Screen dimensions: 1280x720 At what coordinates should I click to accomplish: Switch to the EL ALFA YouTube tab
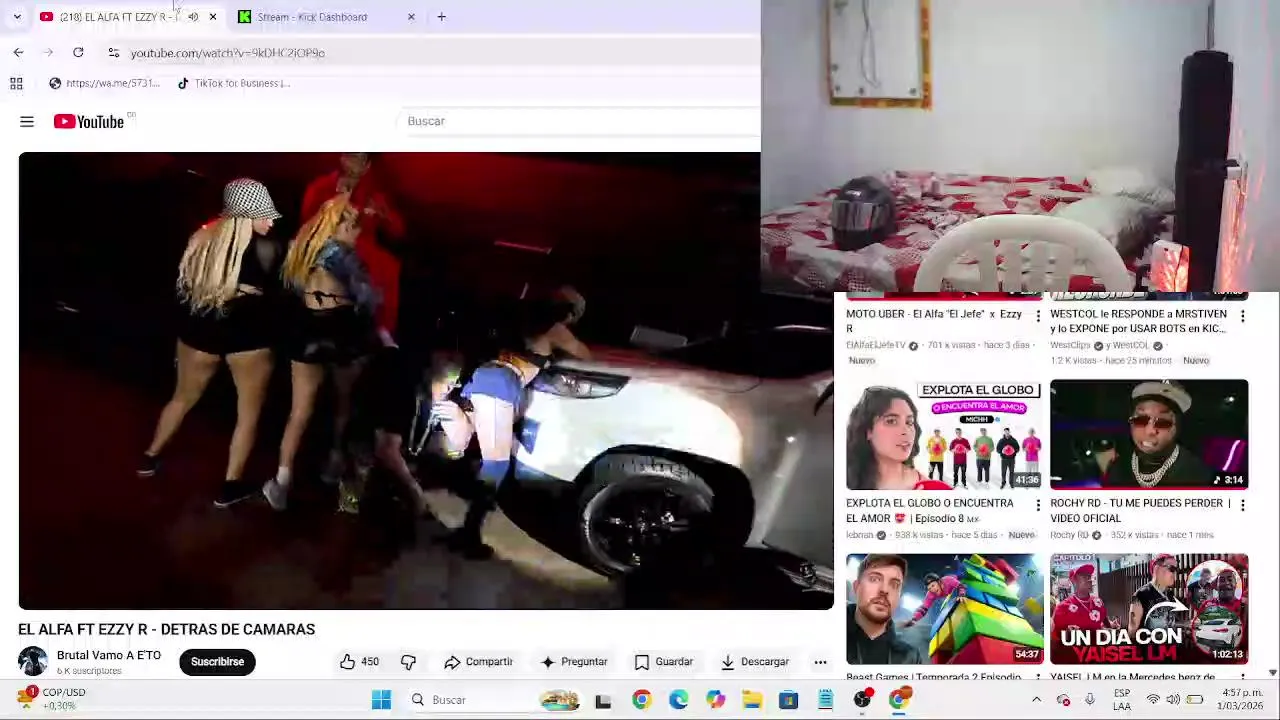click(x=120, y=17)
